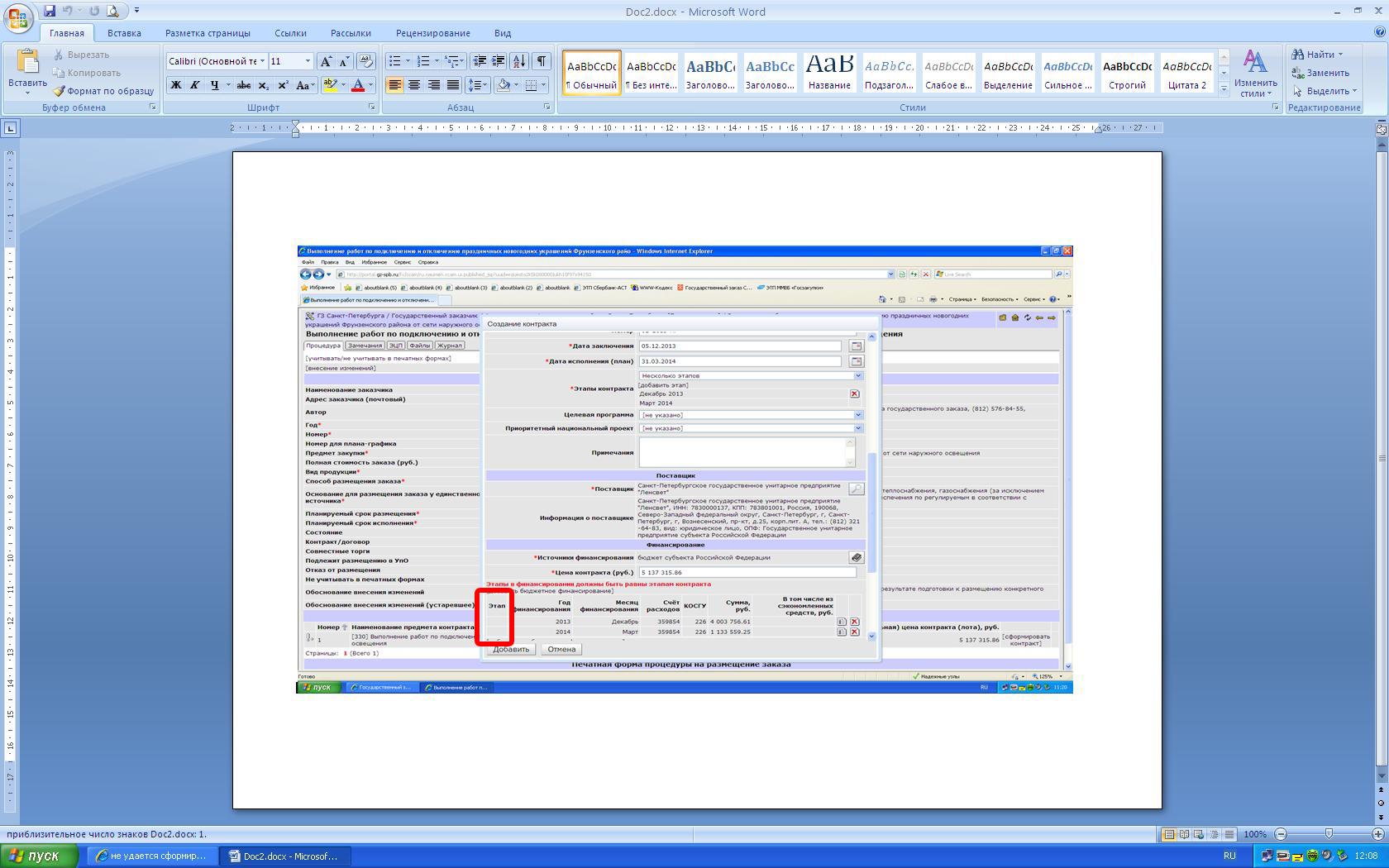Start a bulleted list
This screenshot has width=1389, height=868.
pos(395,61)
